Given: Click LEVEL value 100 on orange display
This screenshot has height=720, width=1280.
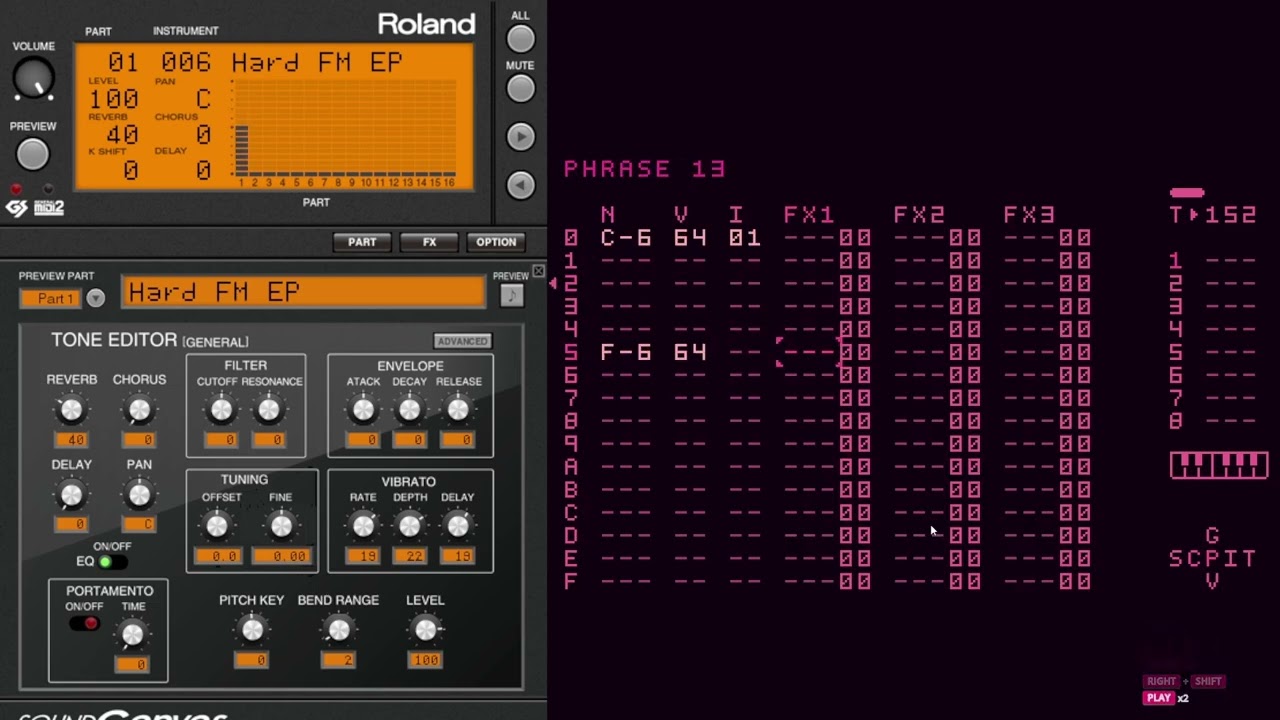Looking at the screenshot, I should pos(113,99).
